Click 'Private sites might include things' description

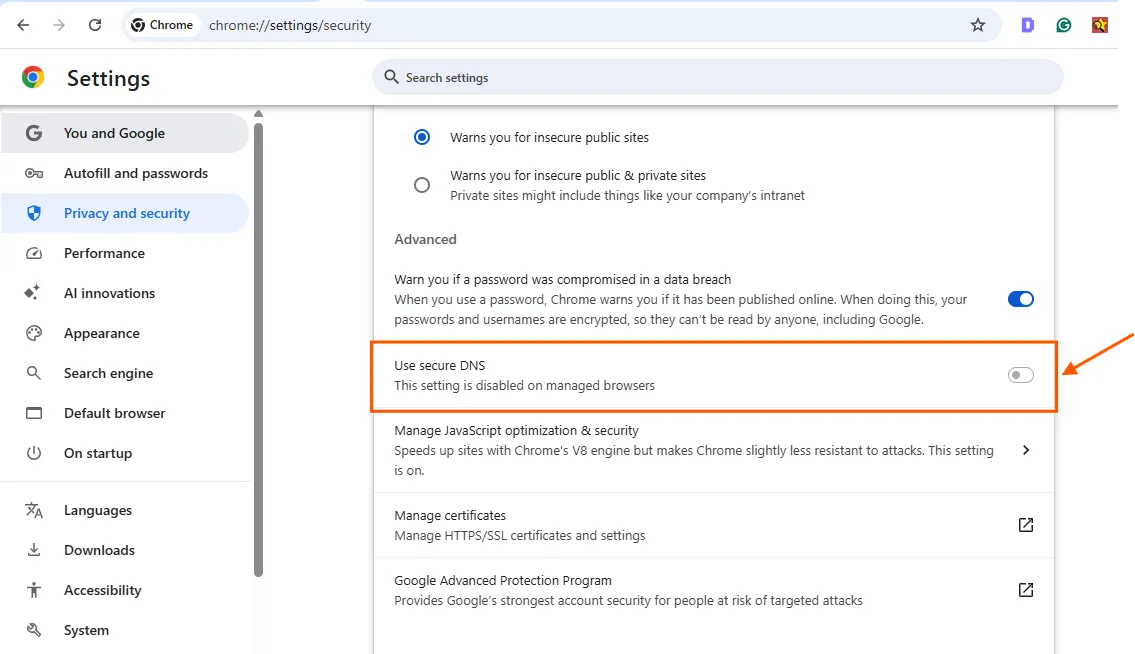(x=627, y=196)
